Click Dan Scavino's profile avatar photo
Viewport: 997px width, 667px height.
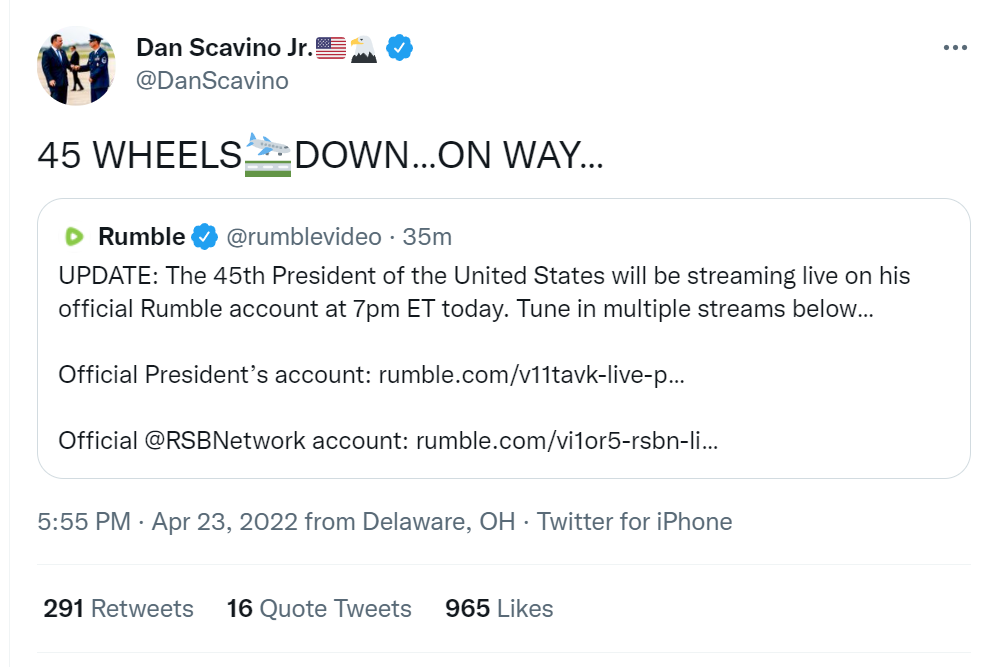77,65
